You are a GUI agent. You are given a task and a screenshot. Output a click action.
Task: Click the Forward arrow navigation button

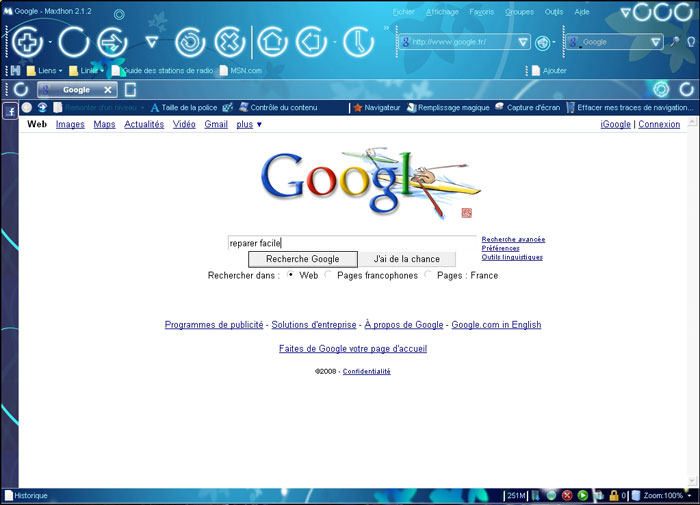tap(112, 42)
